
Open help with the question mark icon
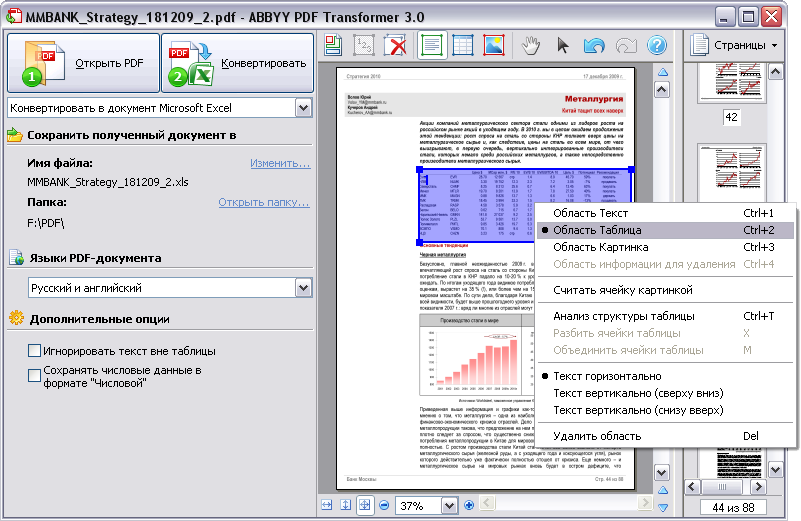pyautogui.click(x=657, y=45)
